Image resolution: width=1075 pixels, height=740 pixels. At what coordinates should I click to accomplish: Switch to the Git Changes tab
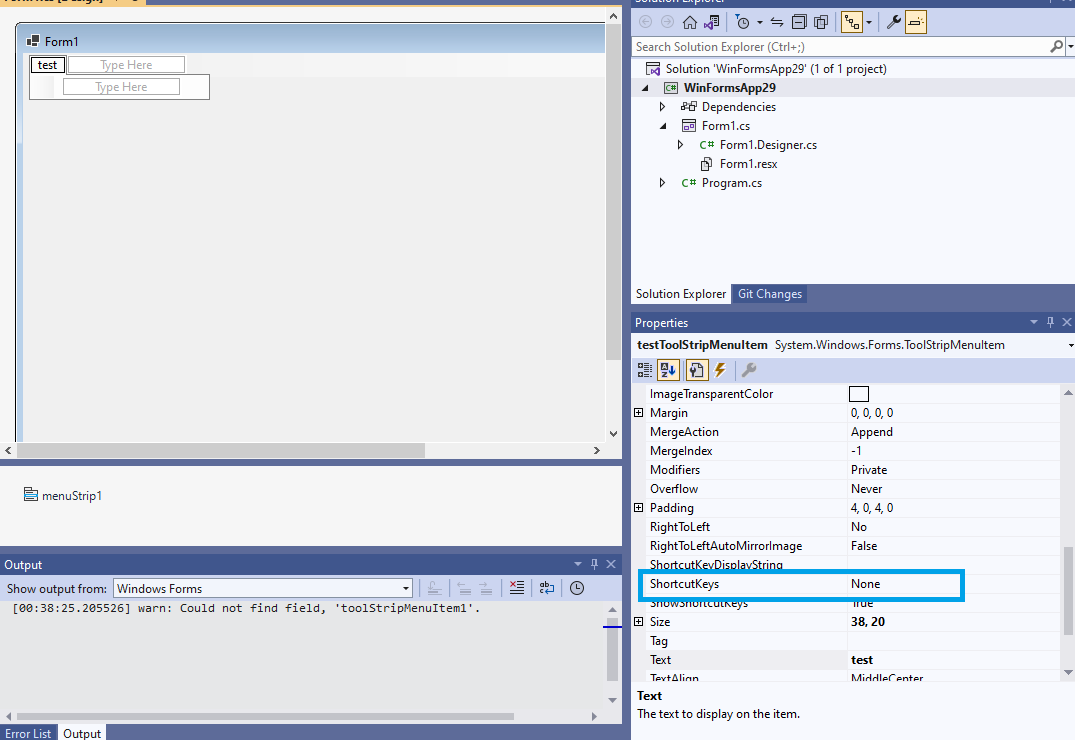point(769,294)
